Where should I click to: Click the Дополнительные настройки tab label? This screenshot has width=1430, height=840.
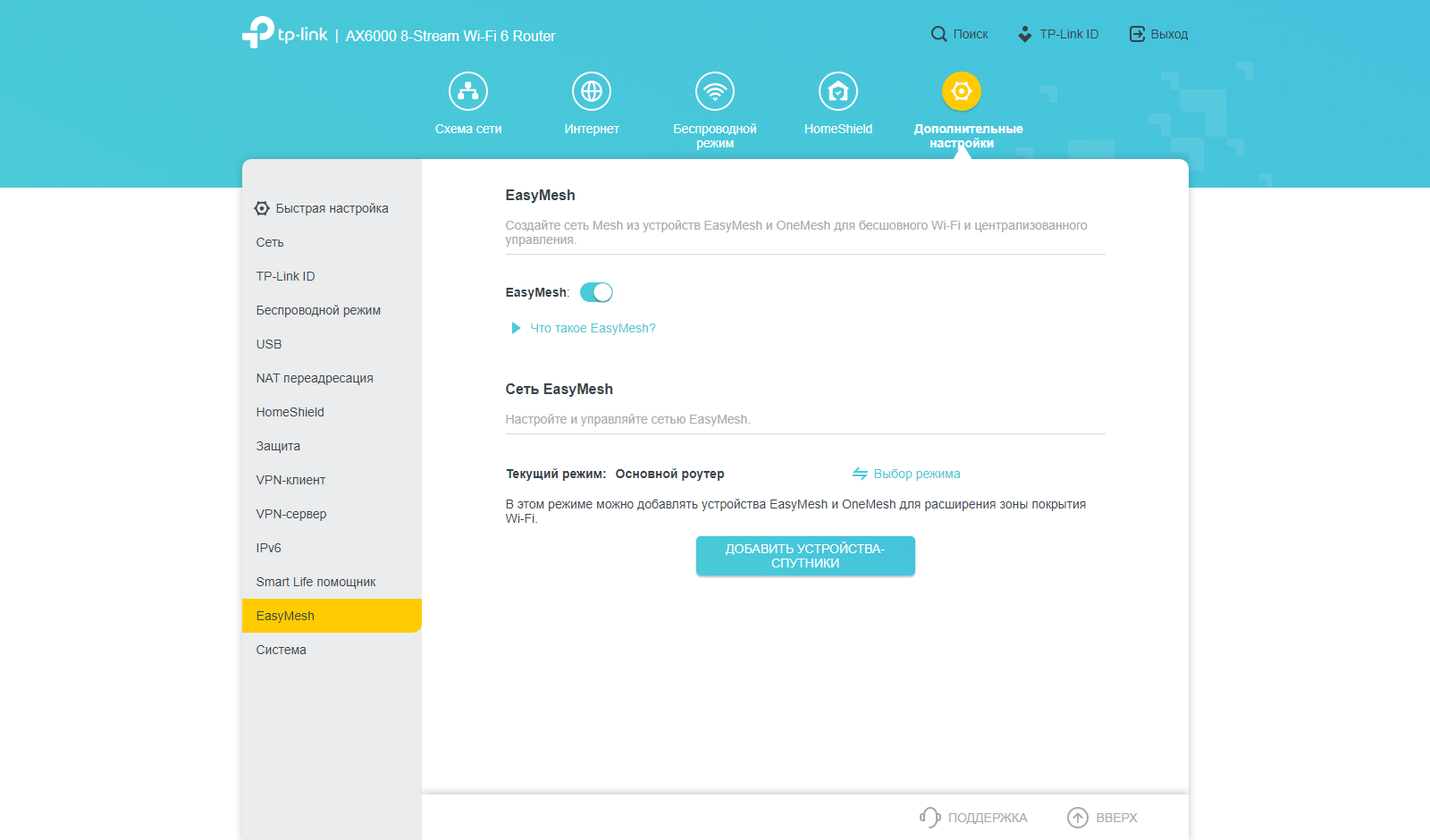coord(968,136)
